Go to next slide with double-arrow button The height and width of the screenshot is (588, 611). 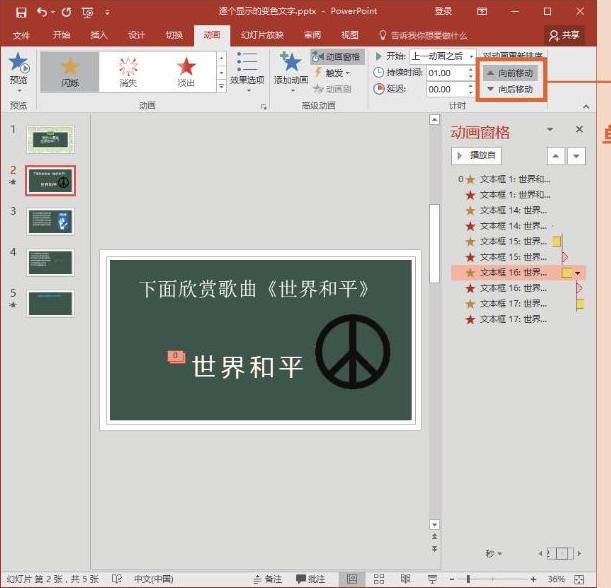(434, 549)
